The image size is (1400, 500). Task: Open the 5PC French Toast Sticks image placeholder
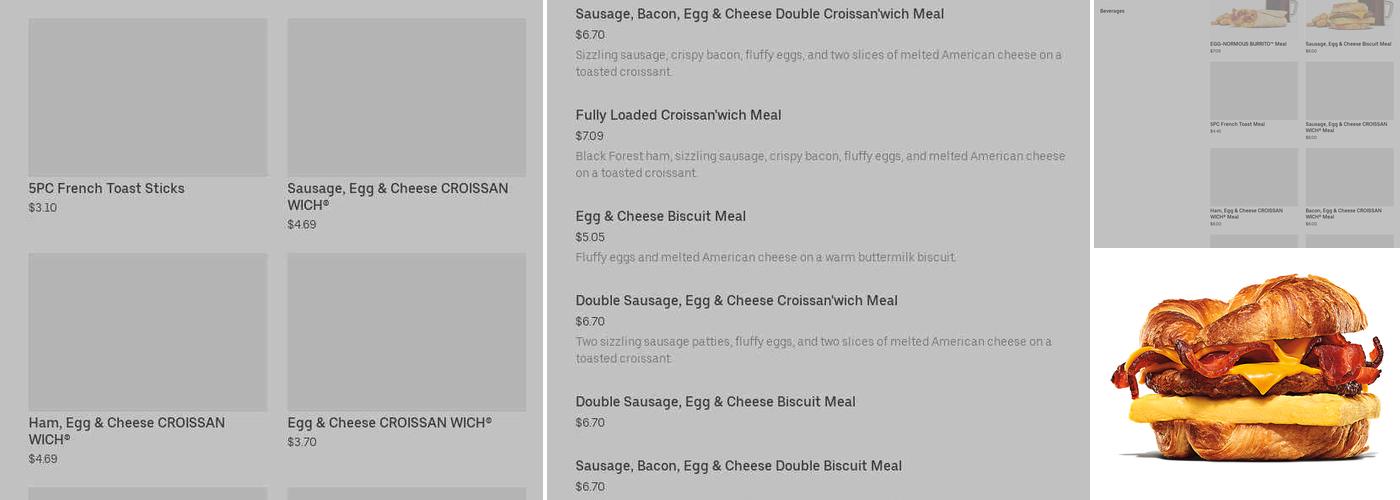pos(148,97)
